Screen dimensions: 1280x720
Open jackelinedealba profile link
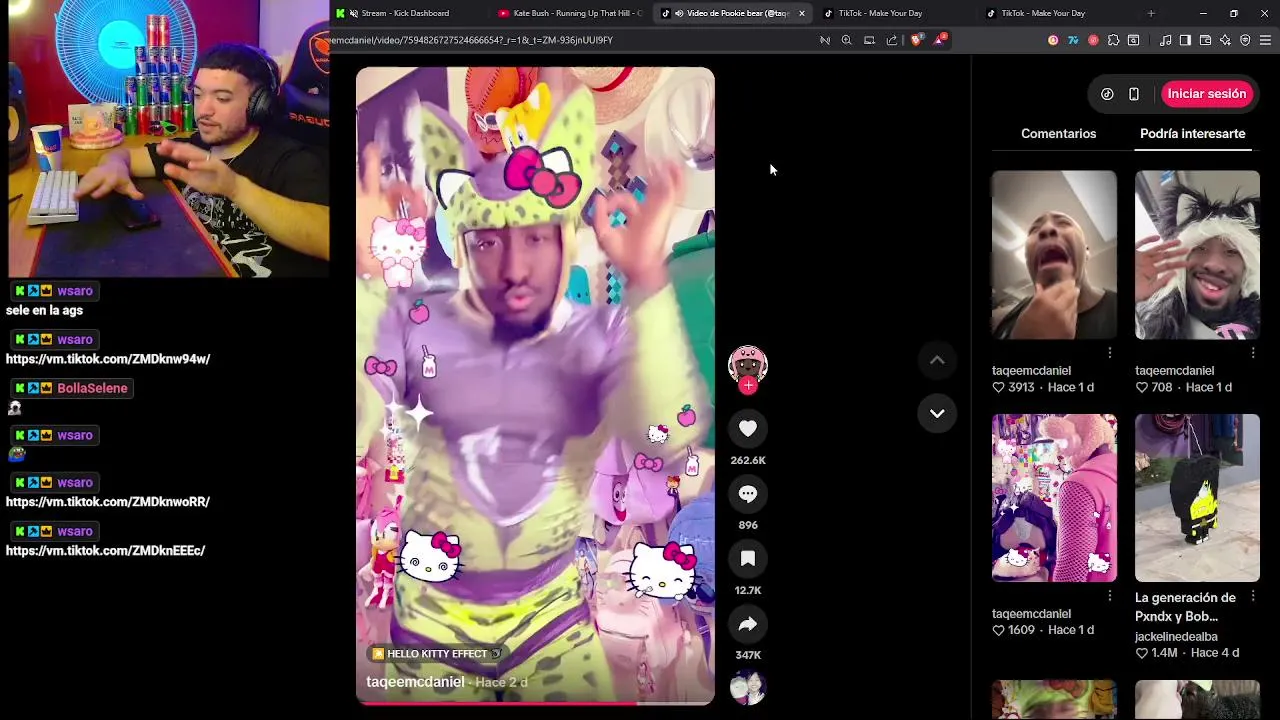tap(1176, 636)
